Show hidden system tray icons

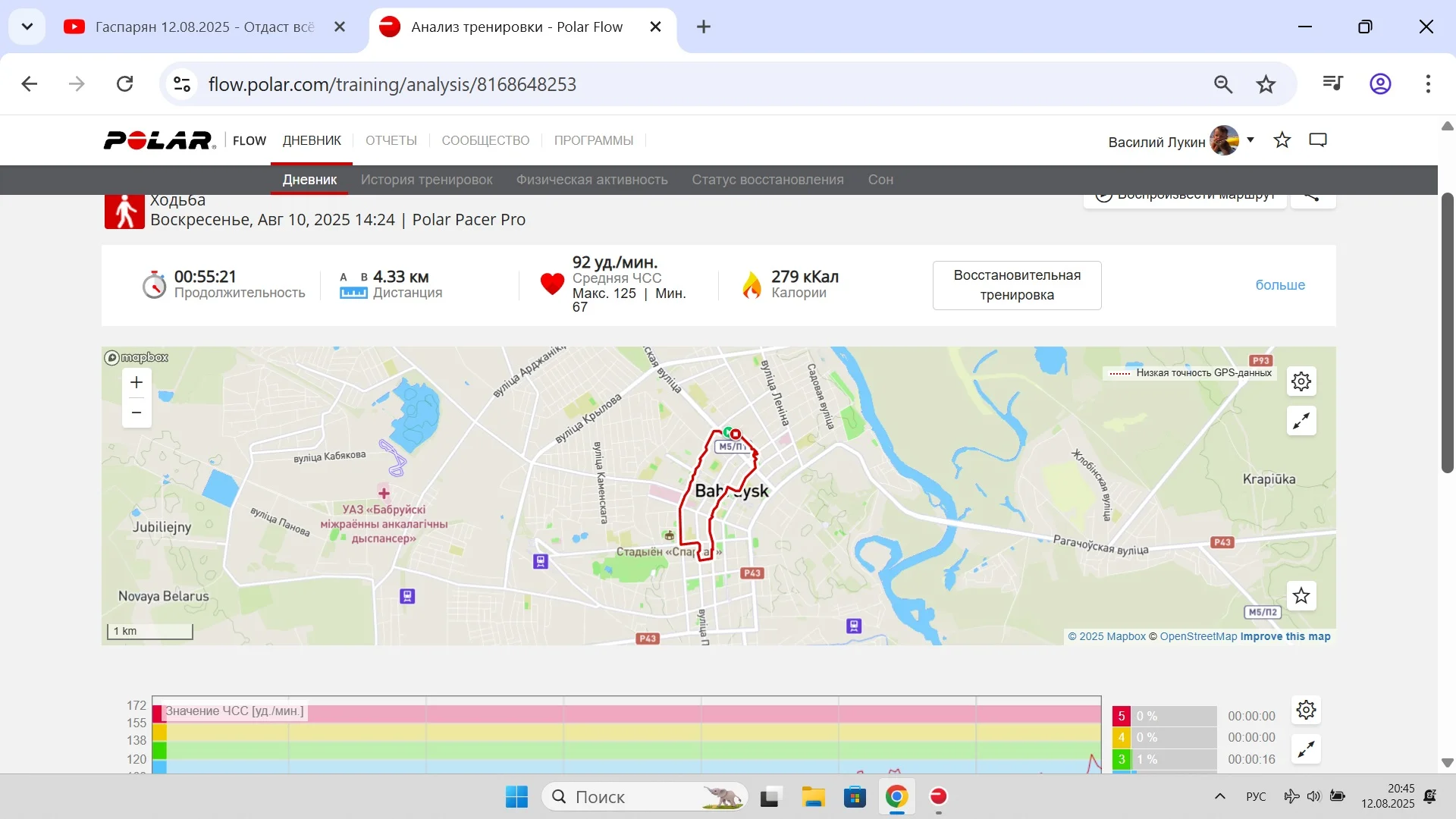point(1219,796)
